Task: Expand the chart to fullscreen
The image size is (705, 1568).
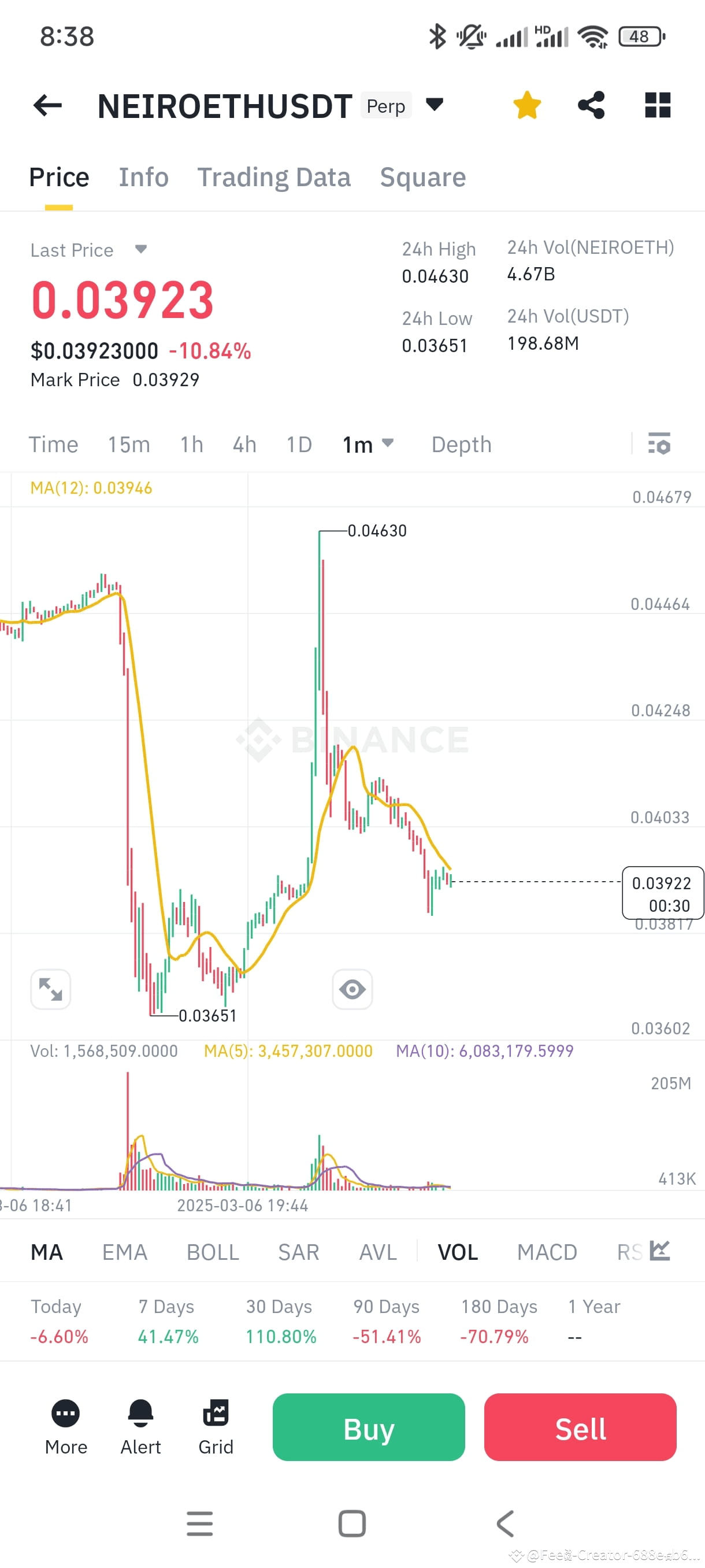Action: pyautogui.click(x=50, y=989)
